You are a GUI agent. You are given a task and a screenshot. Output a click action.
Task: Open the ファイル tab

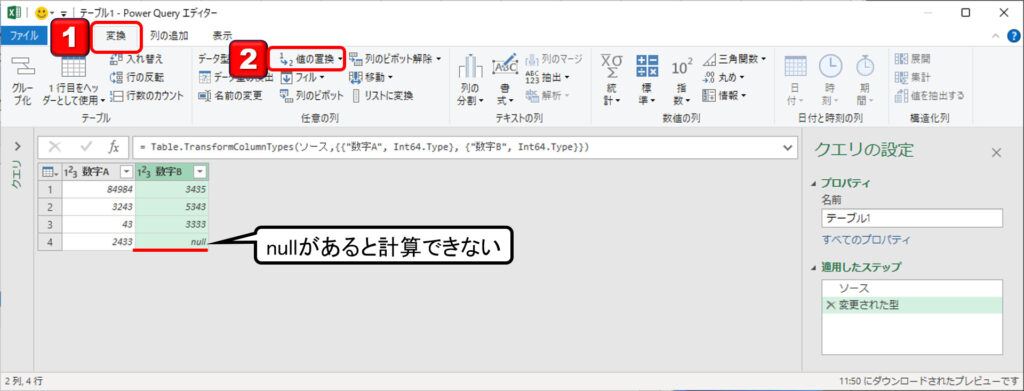[x=24, y=36]
